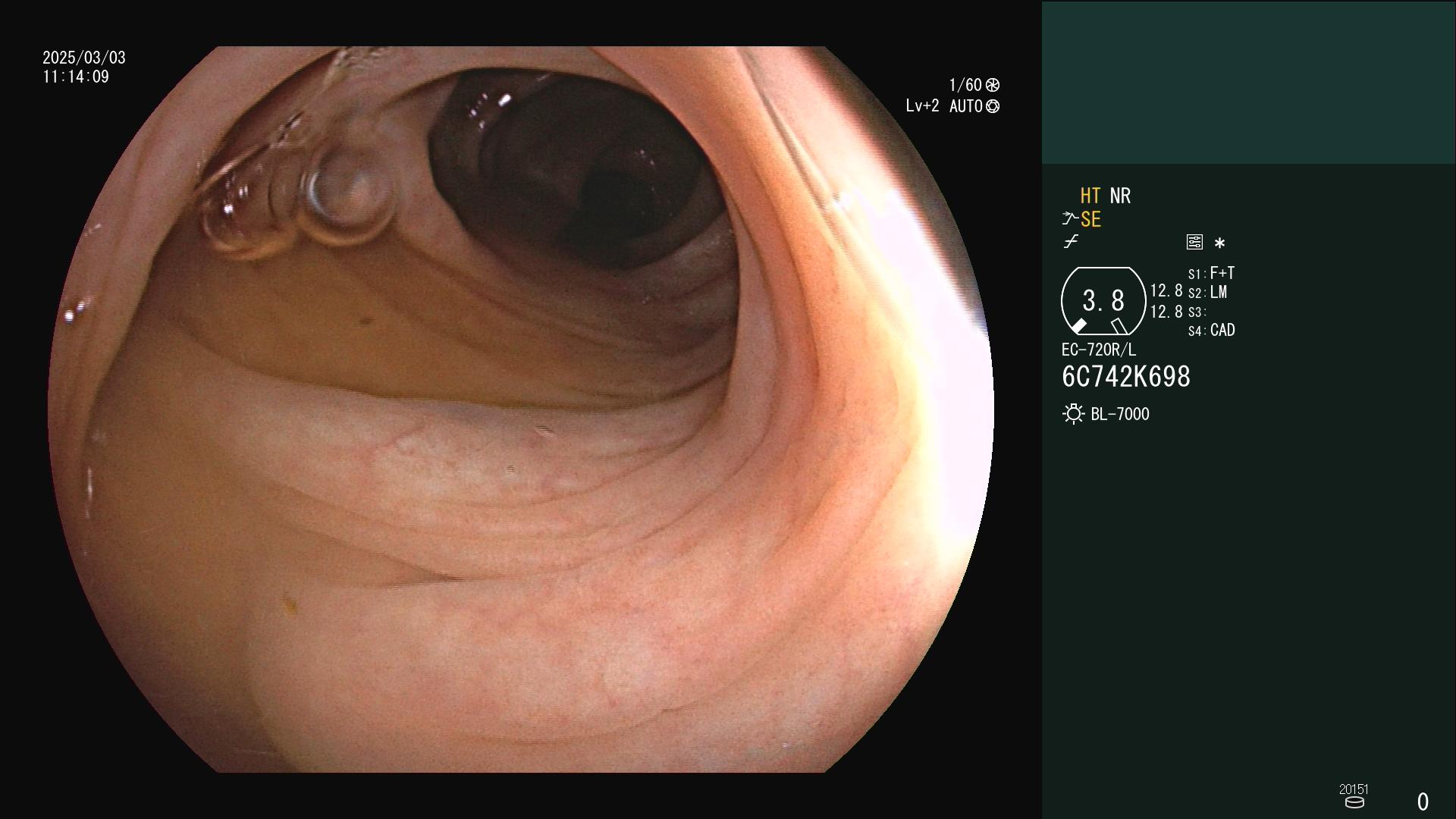Click the captured image count 0
Image resolution: width=1456 pixels, height=819 pixels.
(1423, 802)
